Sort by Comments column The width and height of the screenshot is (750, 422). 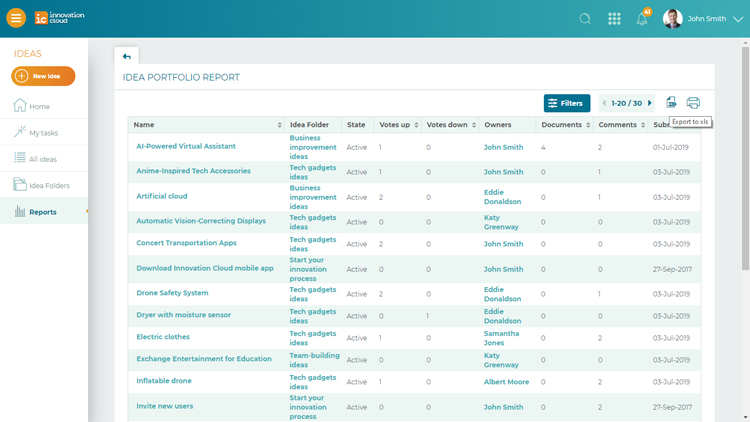point(643,125)
